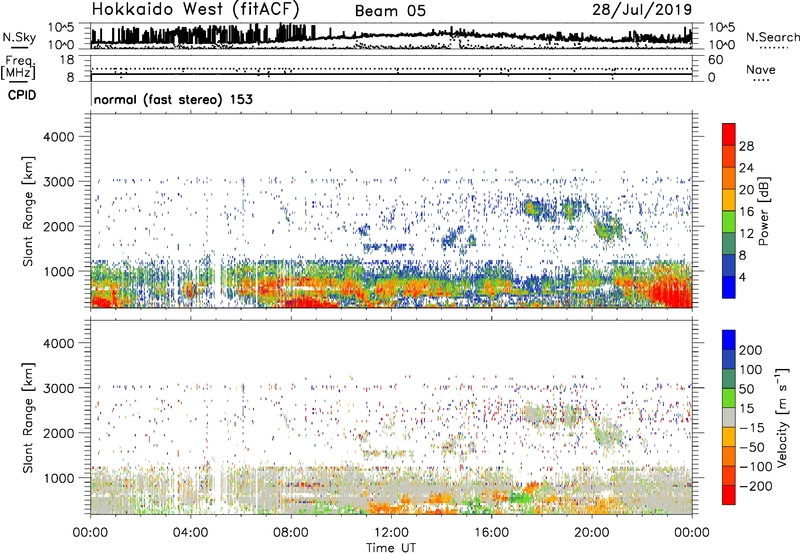Click the blue bottom of the power colorbar
The width and height of the screenshot is (800, 554).
tap(729, 287)
